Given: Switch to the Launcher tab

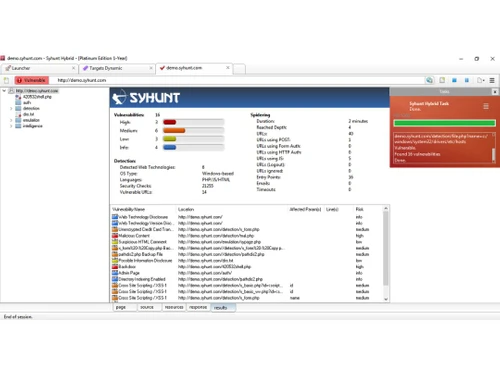Looking at the screenshot, I should point(40,68).
